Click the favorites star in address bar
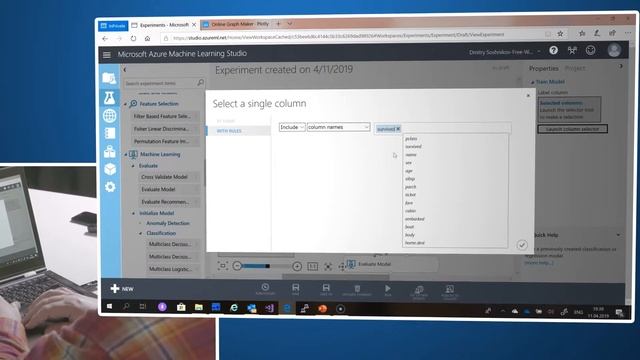The width and height of the screenshot is (640, 360). [560, 34]
